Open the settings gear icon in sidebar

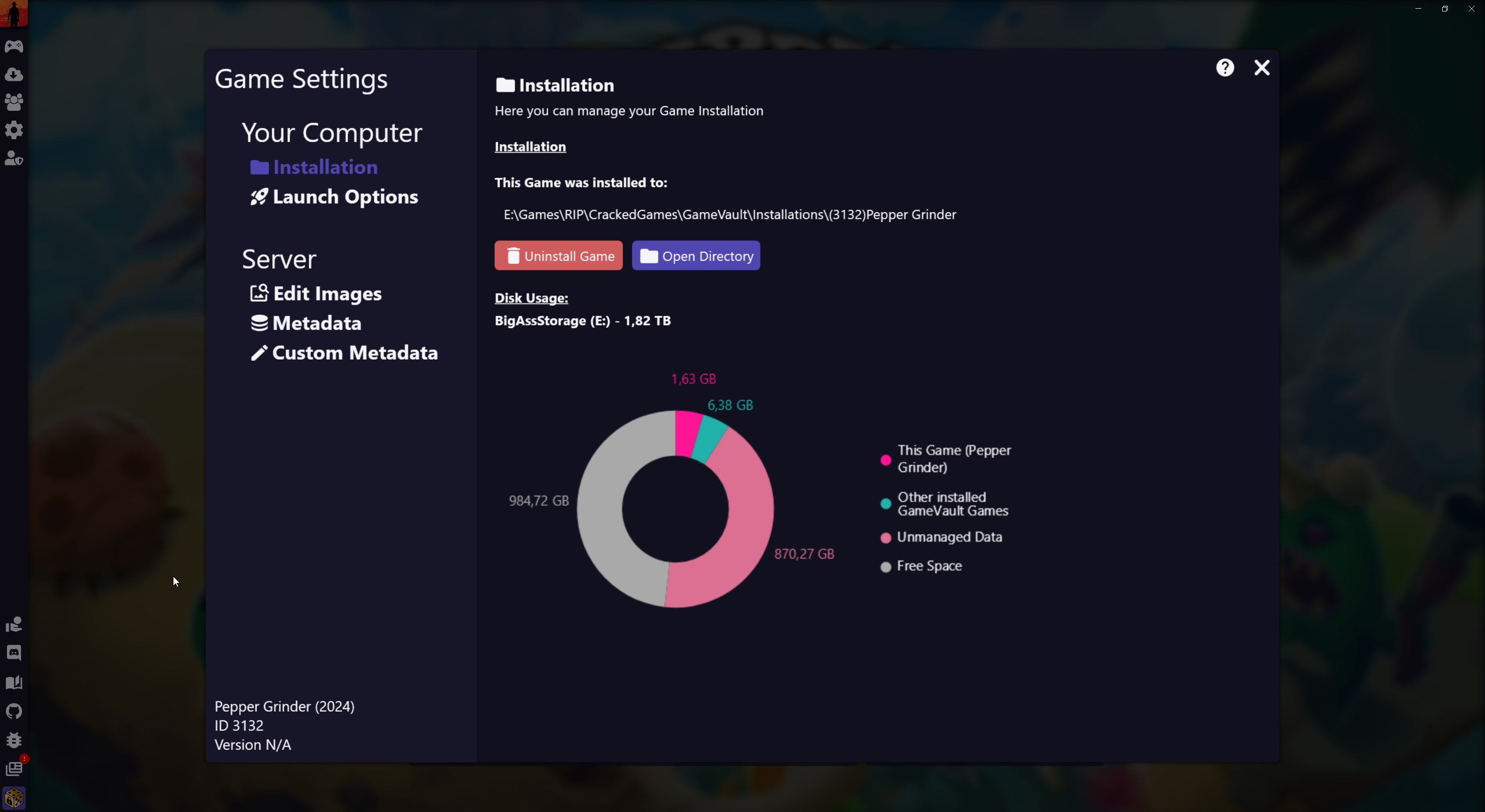[x=14, y=130]
